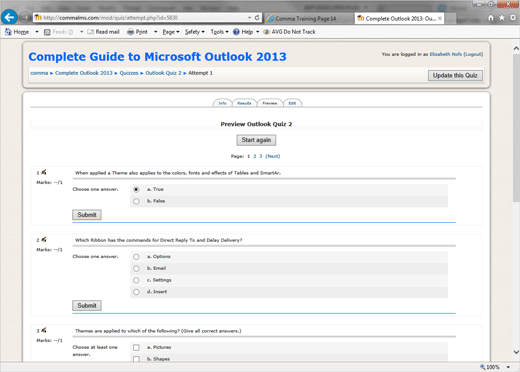
Task: Open browser home via top-right house icon
Action: (491, 18)
